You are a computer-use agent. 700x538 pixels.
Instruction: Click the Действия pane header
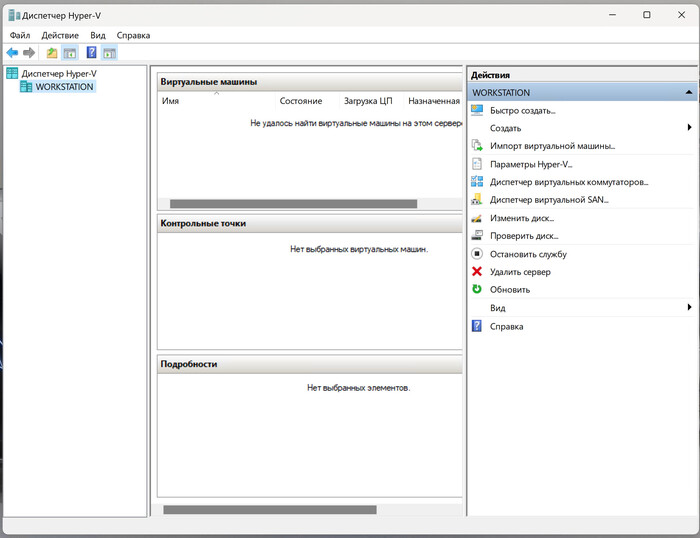coord(582,75)
